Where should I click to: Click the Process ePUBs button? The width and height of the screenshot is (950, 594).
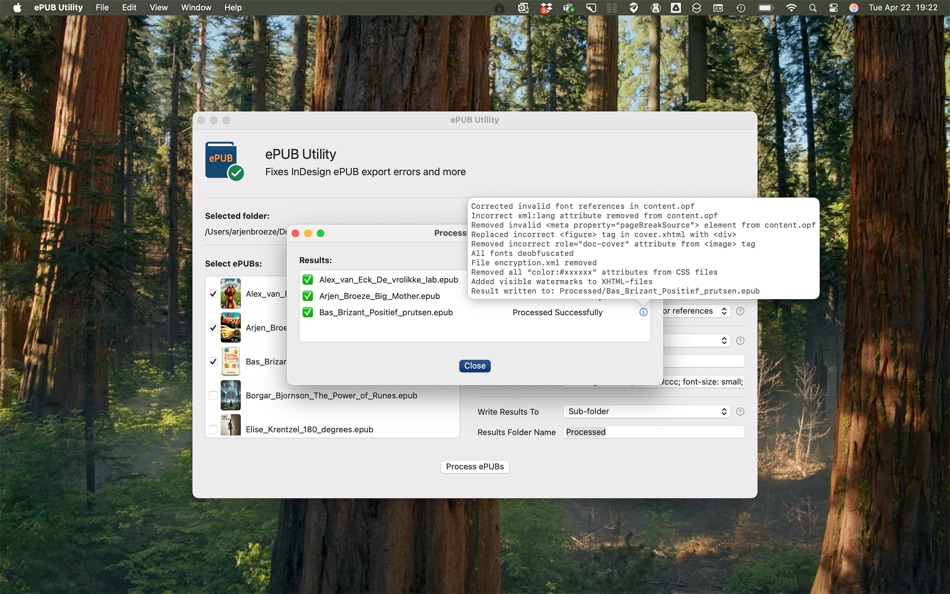coord(474,467)
